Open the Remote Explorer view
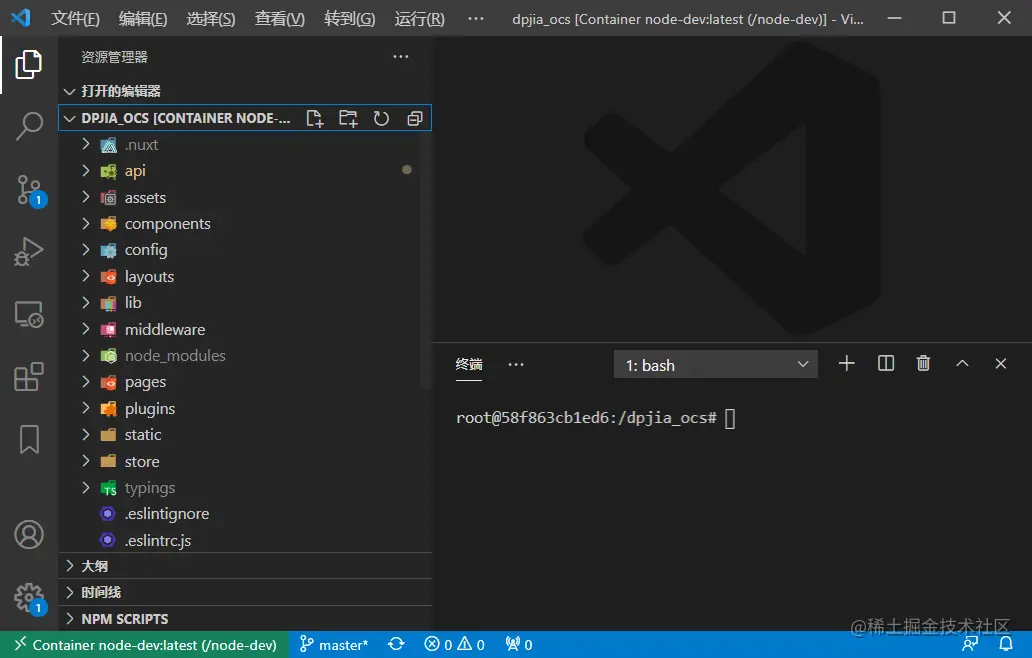This screenshot has height=658, width=1032. [x=28, y=315]
